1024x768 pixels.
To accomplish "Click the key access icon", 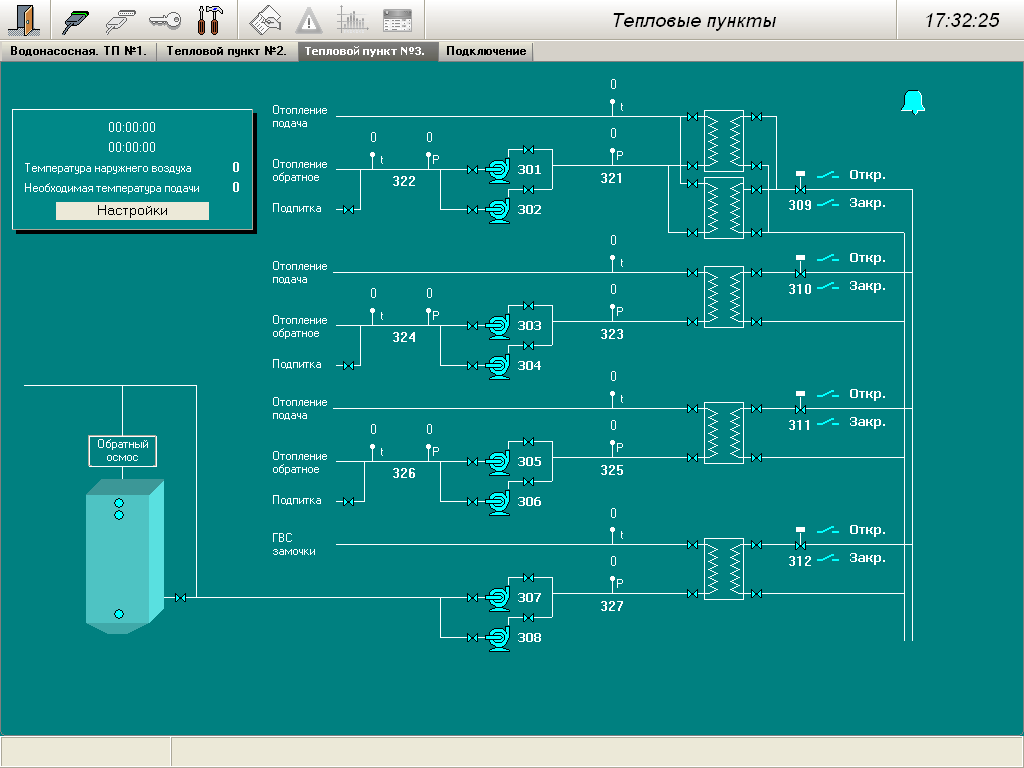I will [165, 19].
